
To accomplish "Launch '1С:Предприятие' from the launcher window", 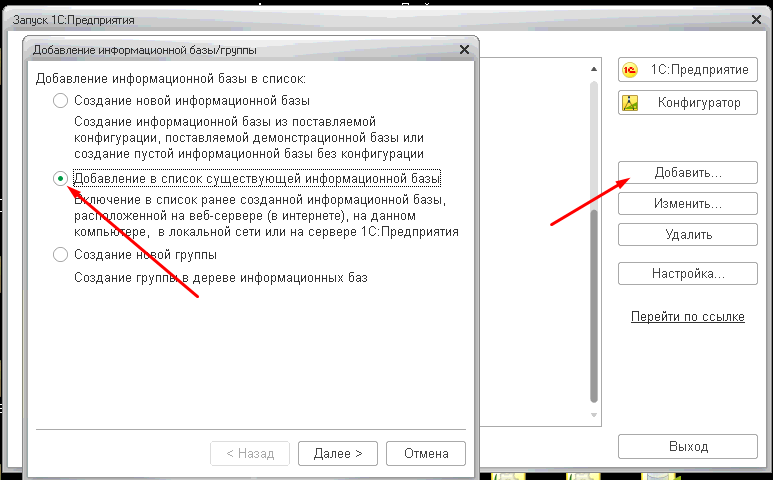I will (x=688, y=69).
